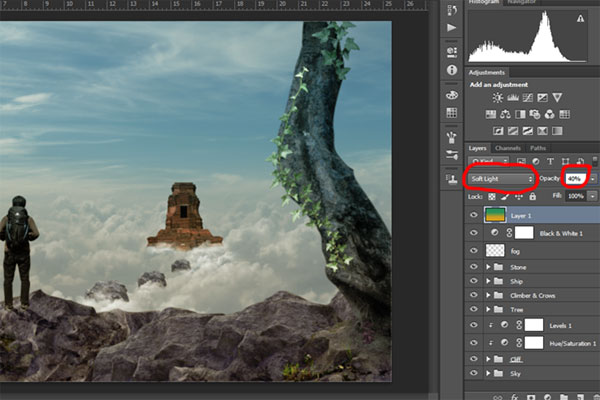Select the Levels 1 layer mask thumbnail
This screenshot has width=600, height=400.
(x=533, y=325)
